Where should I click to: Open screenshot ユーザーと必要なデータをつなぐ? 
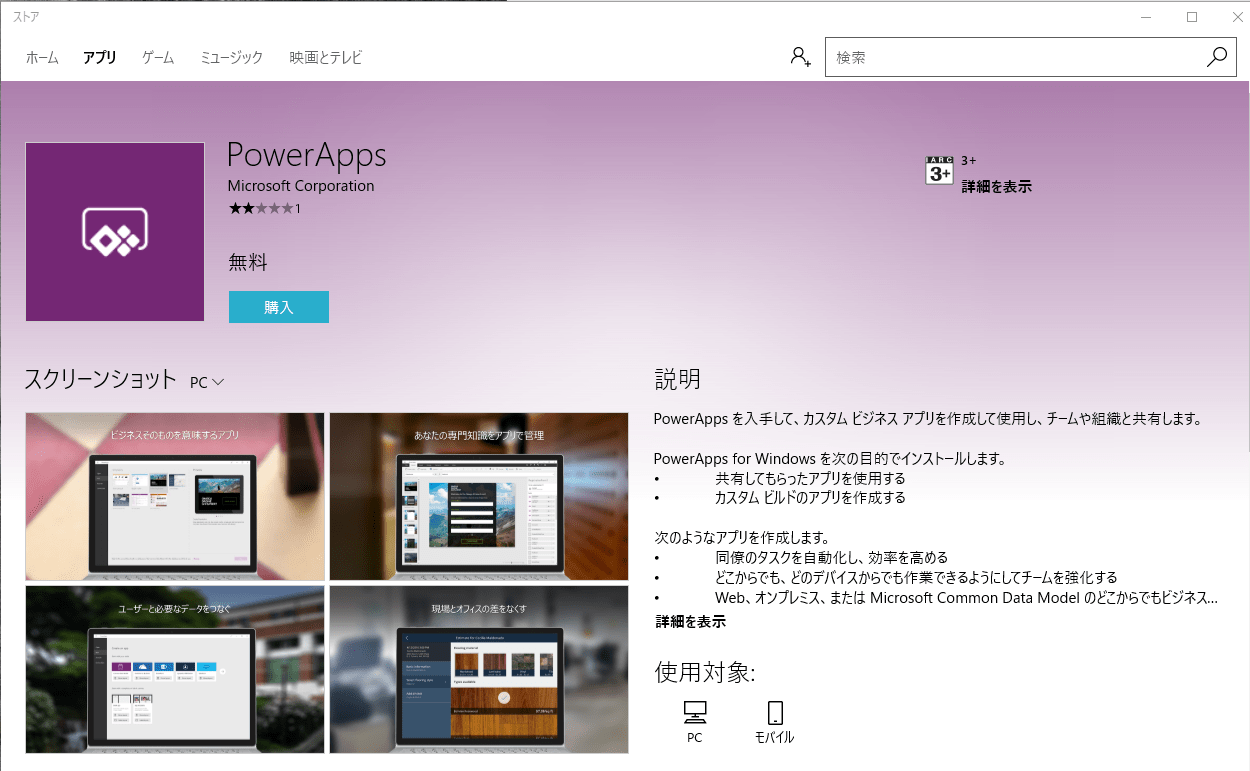[175, 669]
